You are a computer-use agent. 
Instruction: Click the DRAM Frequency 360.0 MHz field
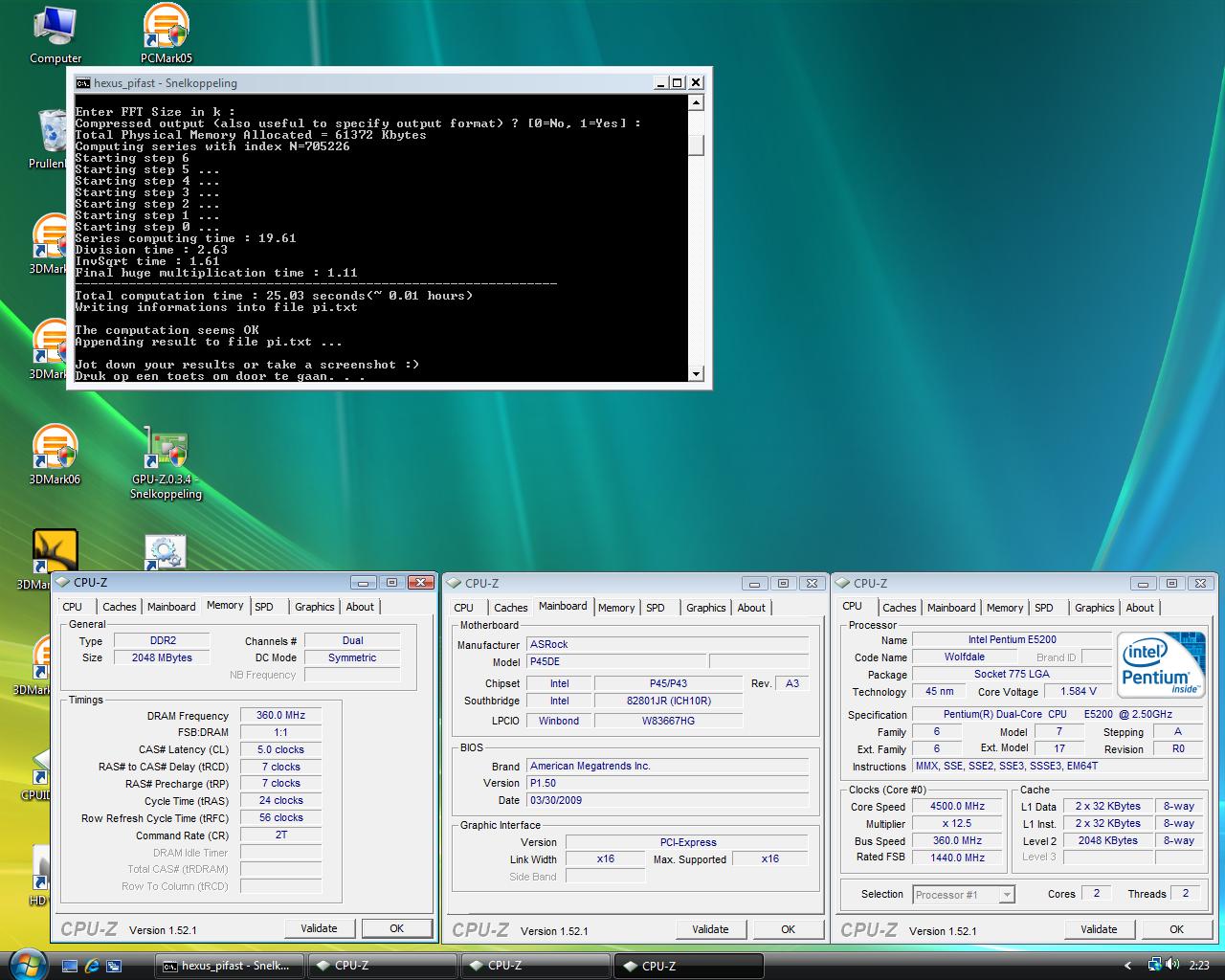(280, 715)
